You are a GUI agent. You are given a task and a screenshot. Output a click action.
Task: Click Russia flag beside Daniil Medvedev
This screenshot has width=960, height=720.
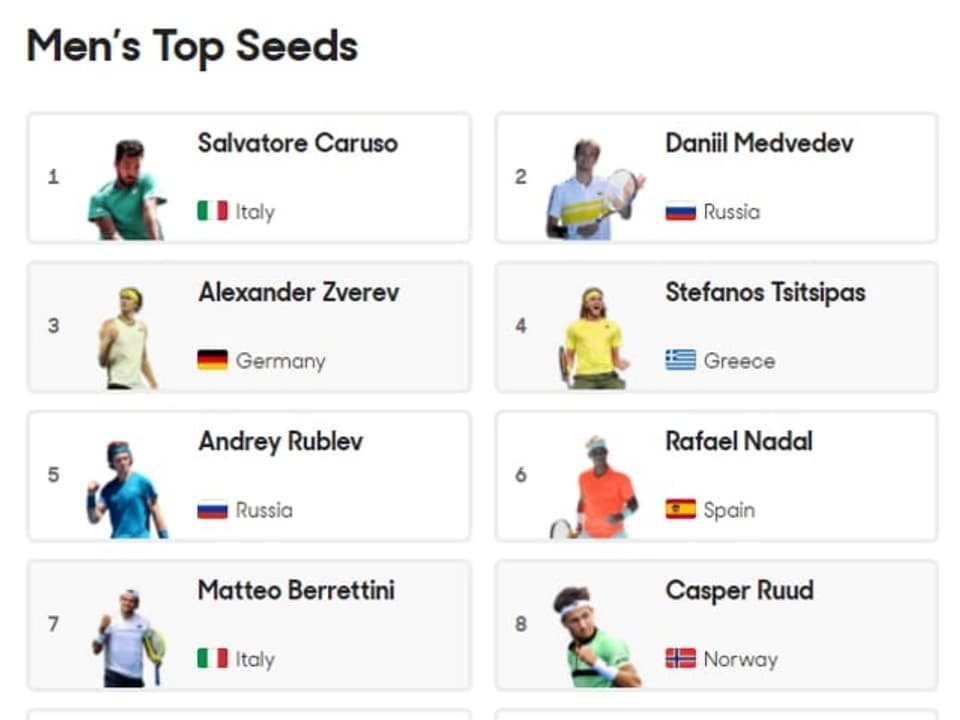(680, 211)
